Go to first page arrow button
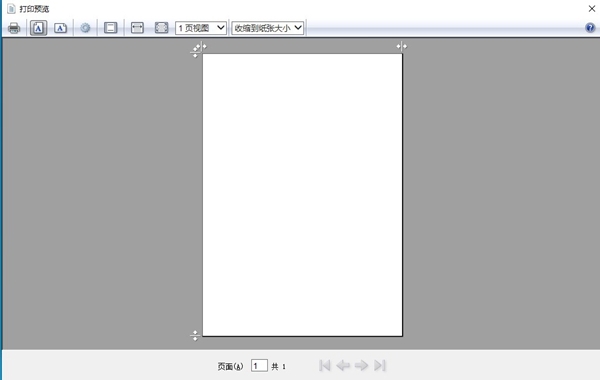Screen dimensions: 600x380 tap(324, 365)
